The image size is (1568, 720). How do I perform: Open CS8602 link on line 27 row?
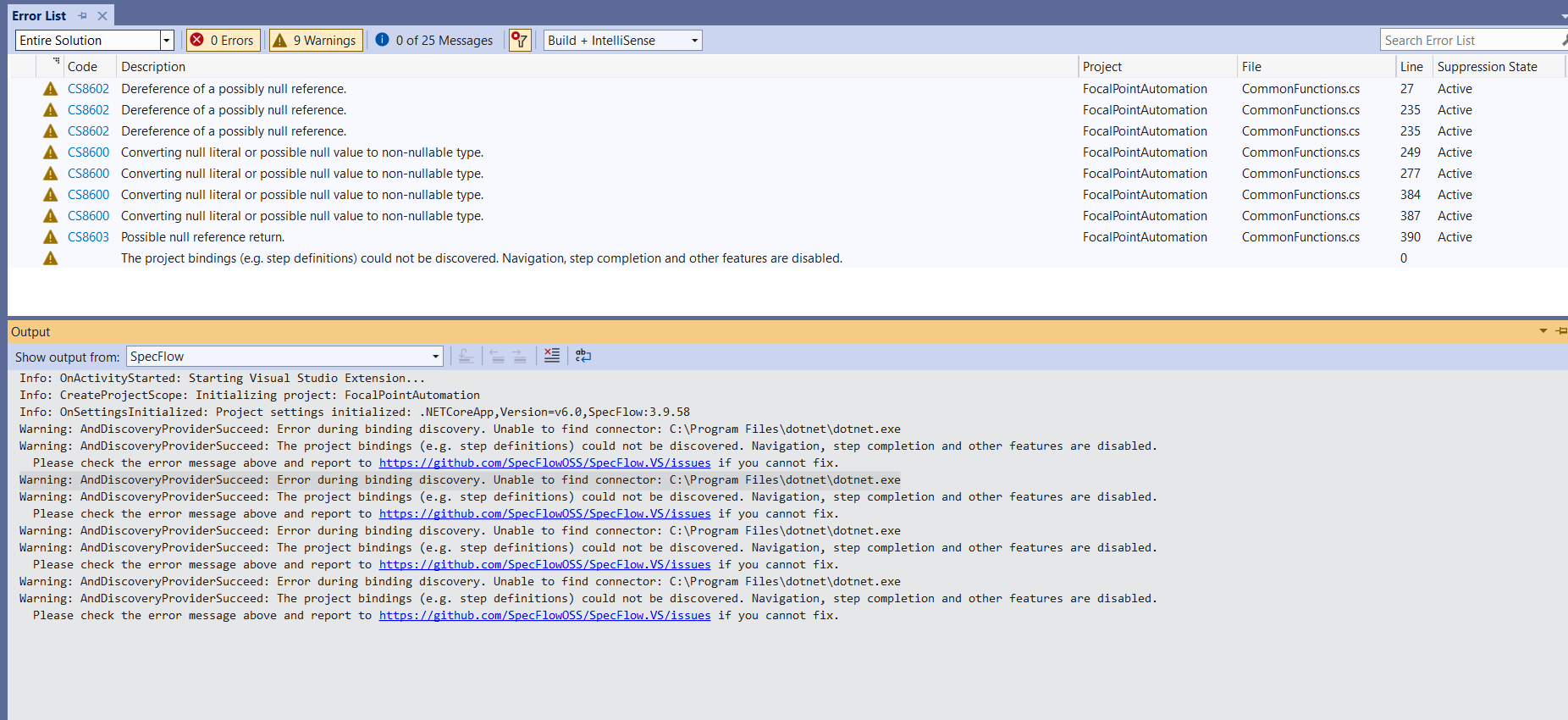88,89
